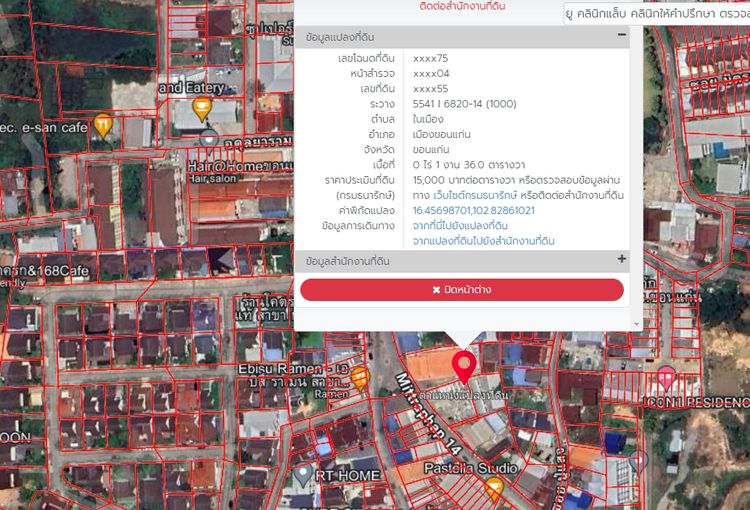Click the red land parcel location pin
This screenshot has width=750, height=510.
coord(462,365)
